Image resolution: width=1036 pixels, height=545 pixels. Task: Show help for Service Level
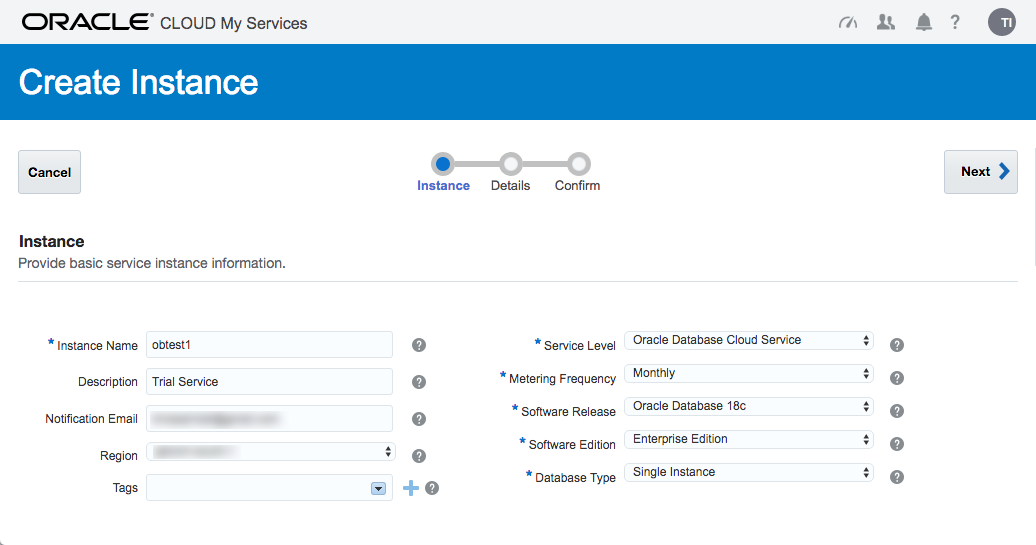[x=897, y=345]
